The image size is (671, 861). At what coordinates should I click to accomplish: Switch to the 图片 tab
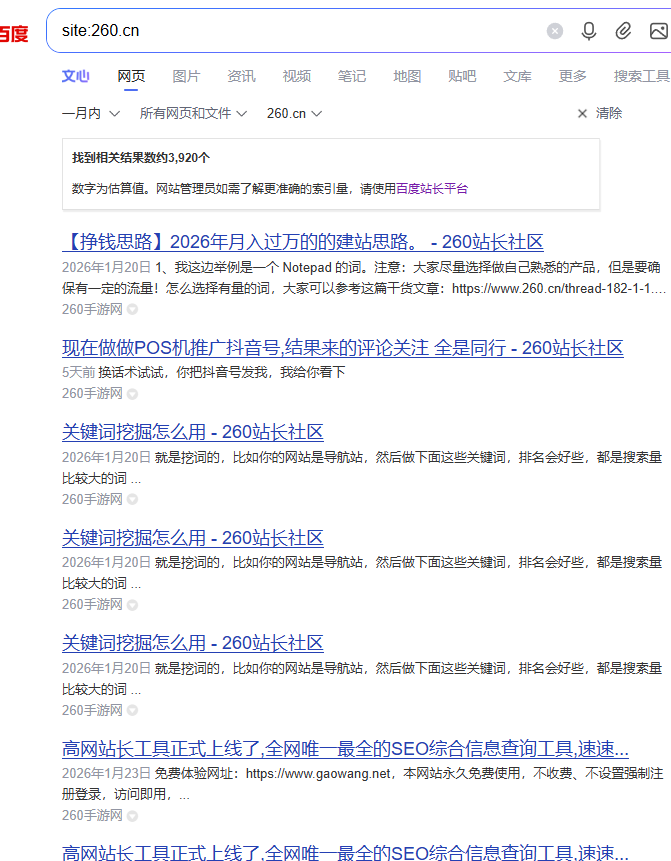click(x=186, y=76)
